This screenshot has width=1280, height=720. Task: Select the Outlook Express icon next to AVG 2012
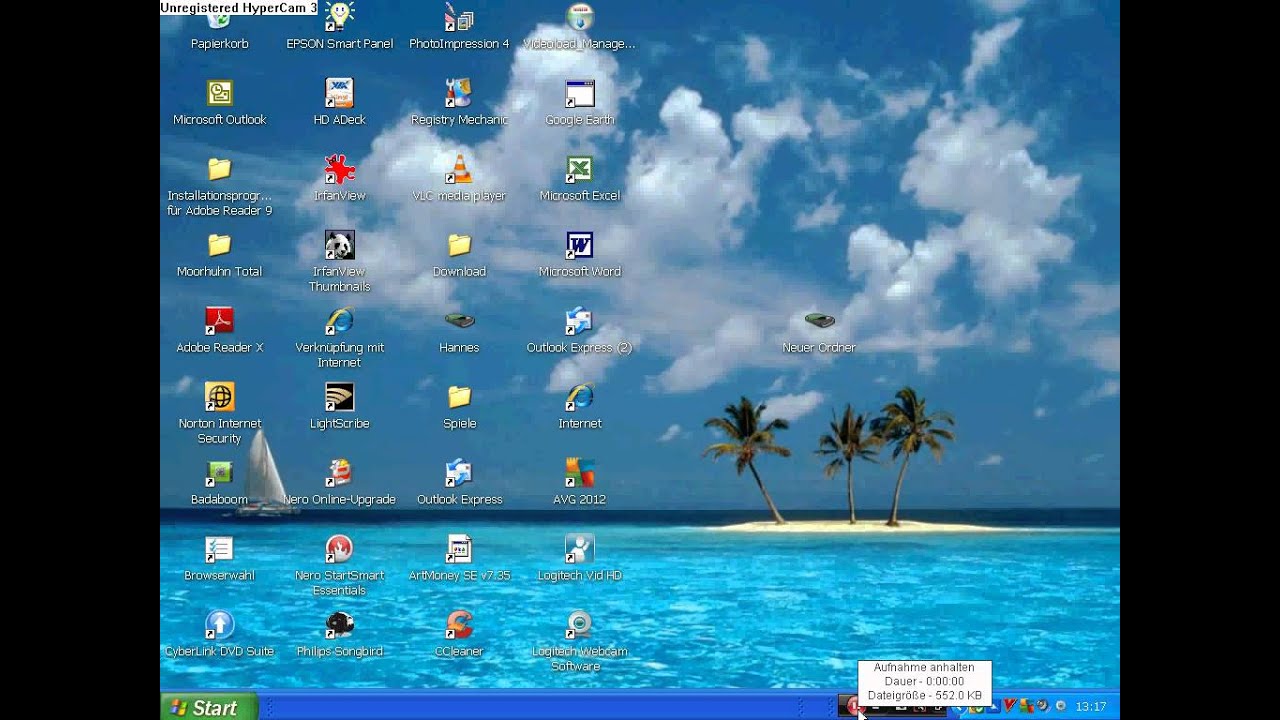point(459,473)
